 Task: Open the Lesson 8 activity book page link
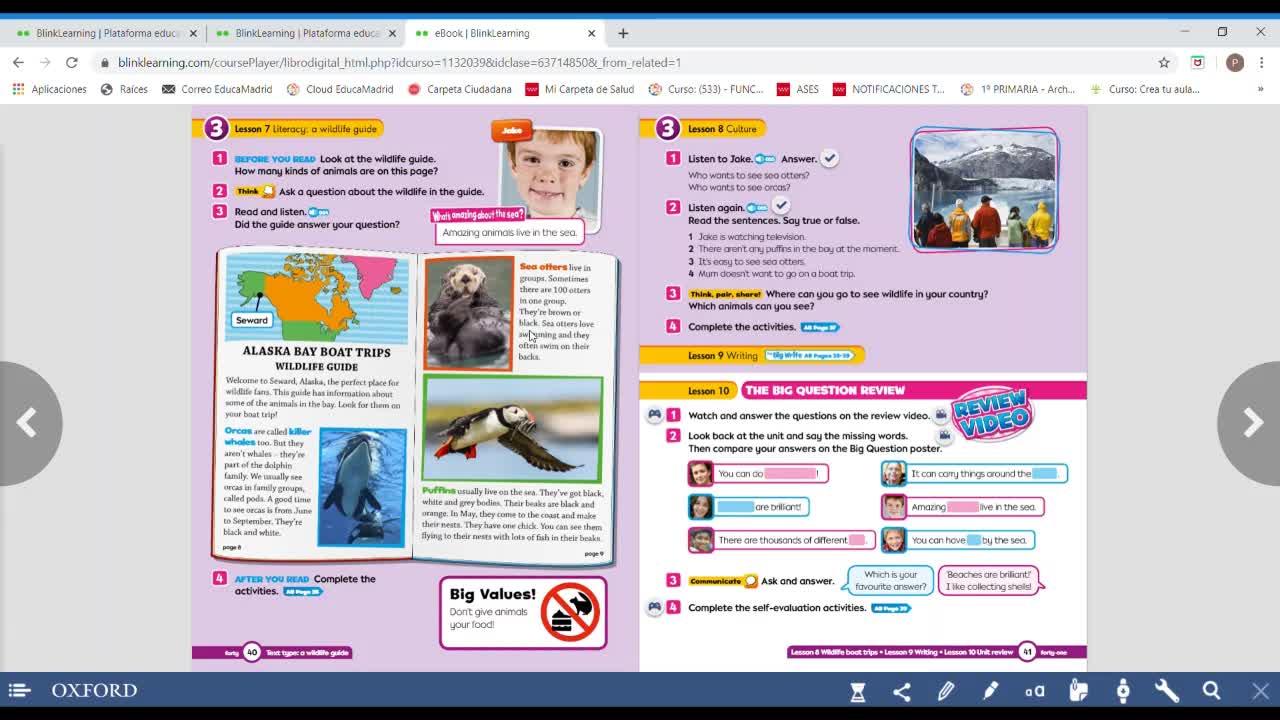point(820,327)
